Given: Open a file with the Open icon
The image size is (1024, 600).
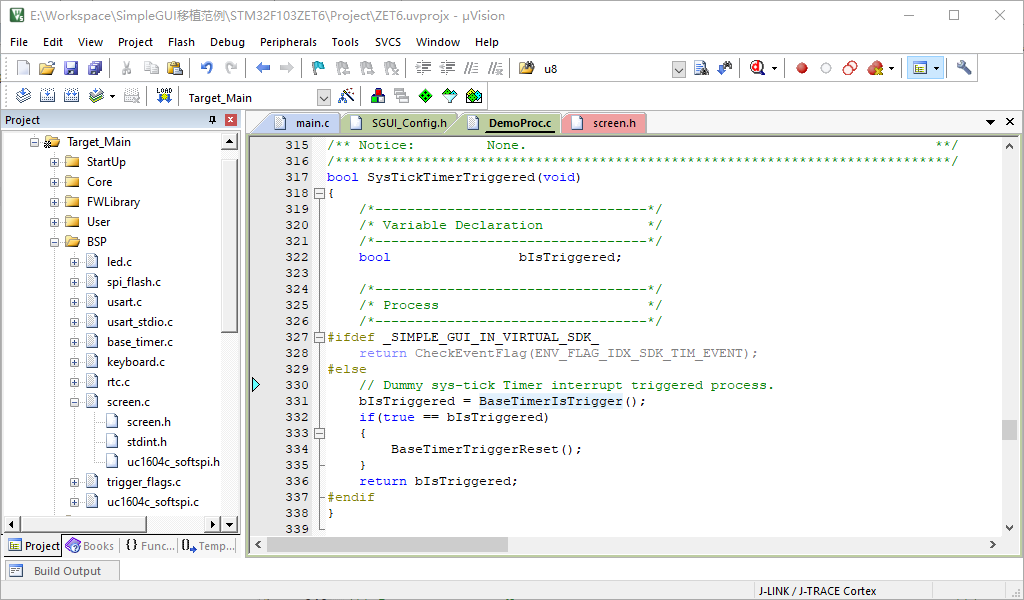Looking at the screenshot, I should 47,68.
